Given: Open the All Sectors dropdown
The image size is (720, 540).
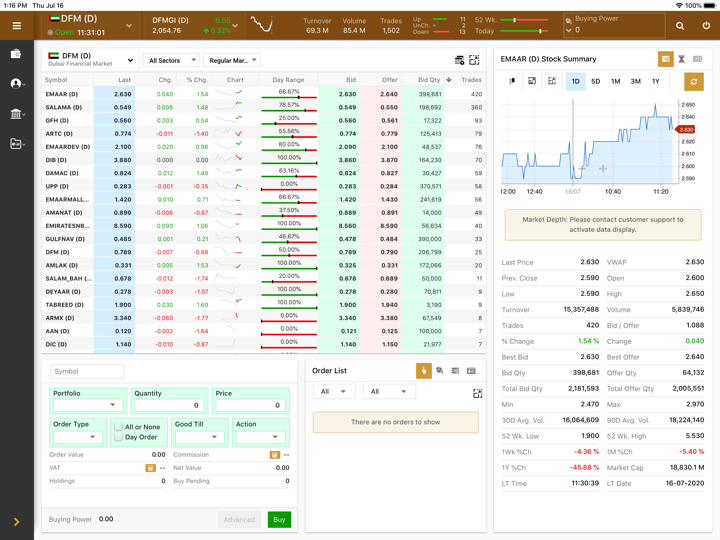Looking at the screenshot, I should click(x=172, y=61).
